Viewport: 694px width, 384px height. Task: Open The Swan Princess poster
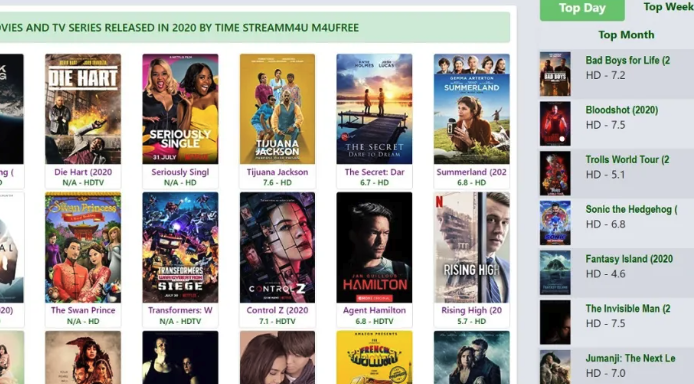pos(83,247)
